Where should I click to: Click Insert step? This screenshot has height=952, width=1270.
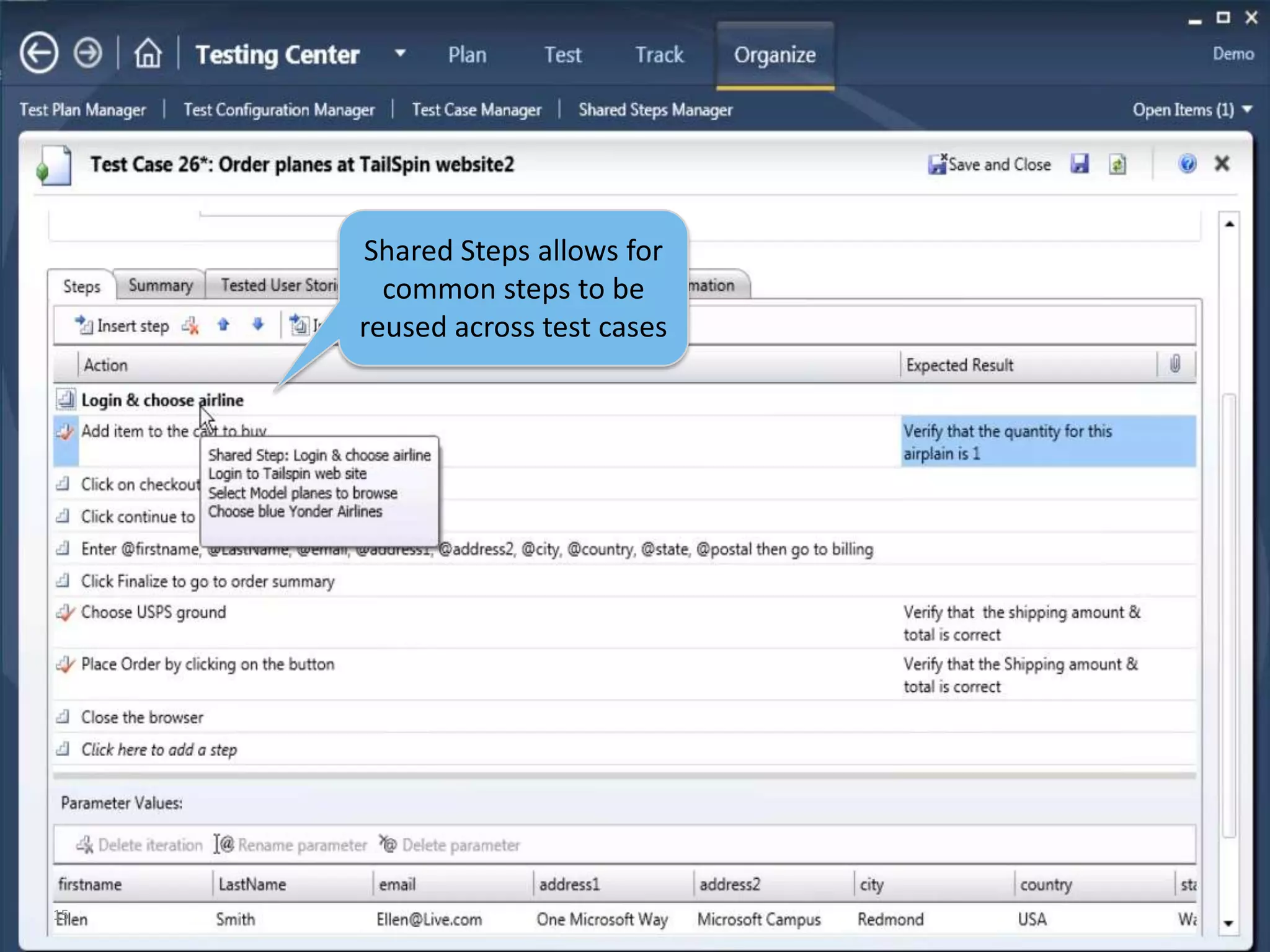122,325
